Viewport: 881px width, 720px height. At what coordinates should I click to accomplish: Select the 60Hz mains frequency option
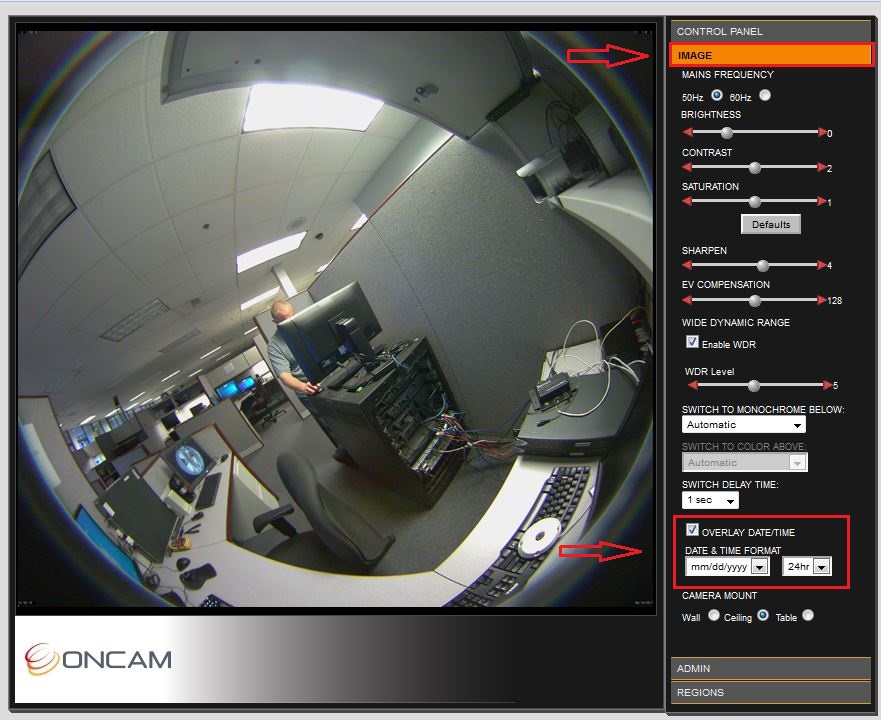[x=765, y=94]
